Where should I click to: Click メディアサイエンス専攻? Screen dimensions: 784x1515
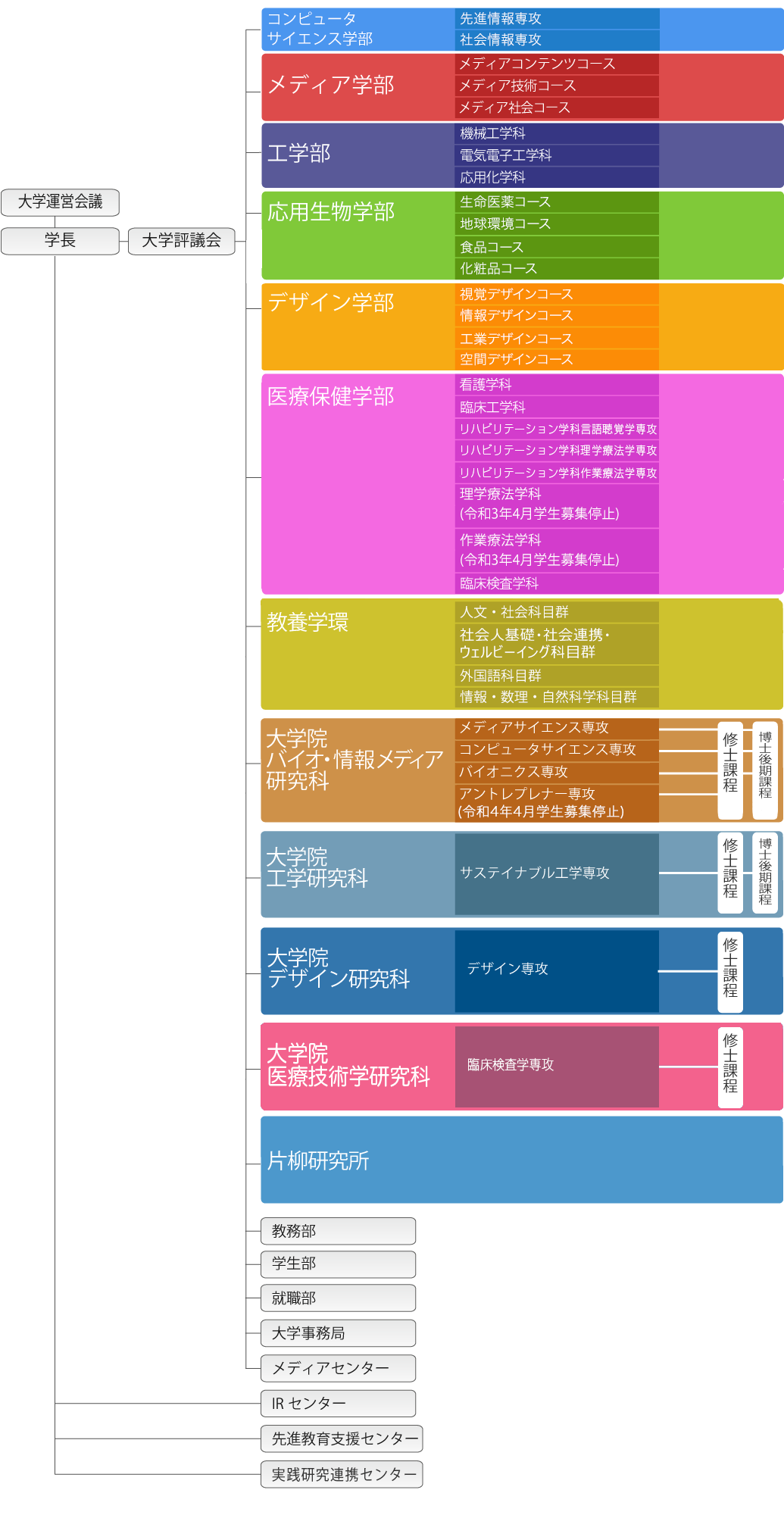click(557, 728)
